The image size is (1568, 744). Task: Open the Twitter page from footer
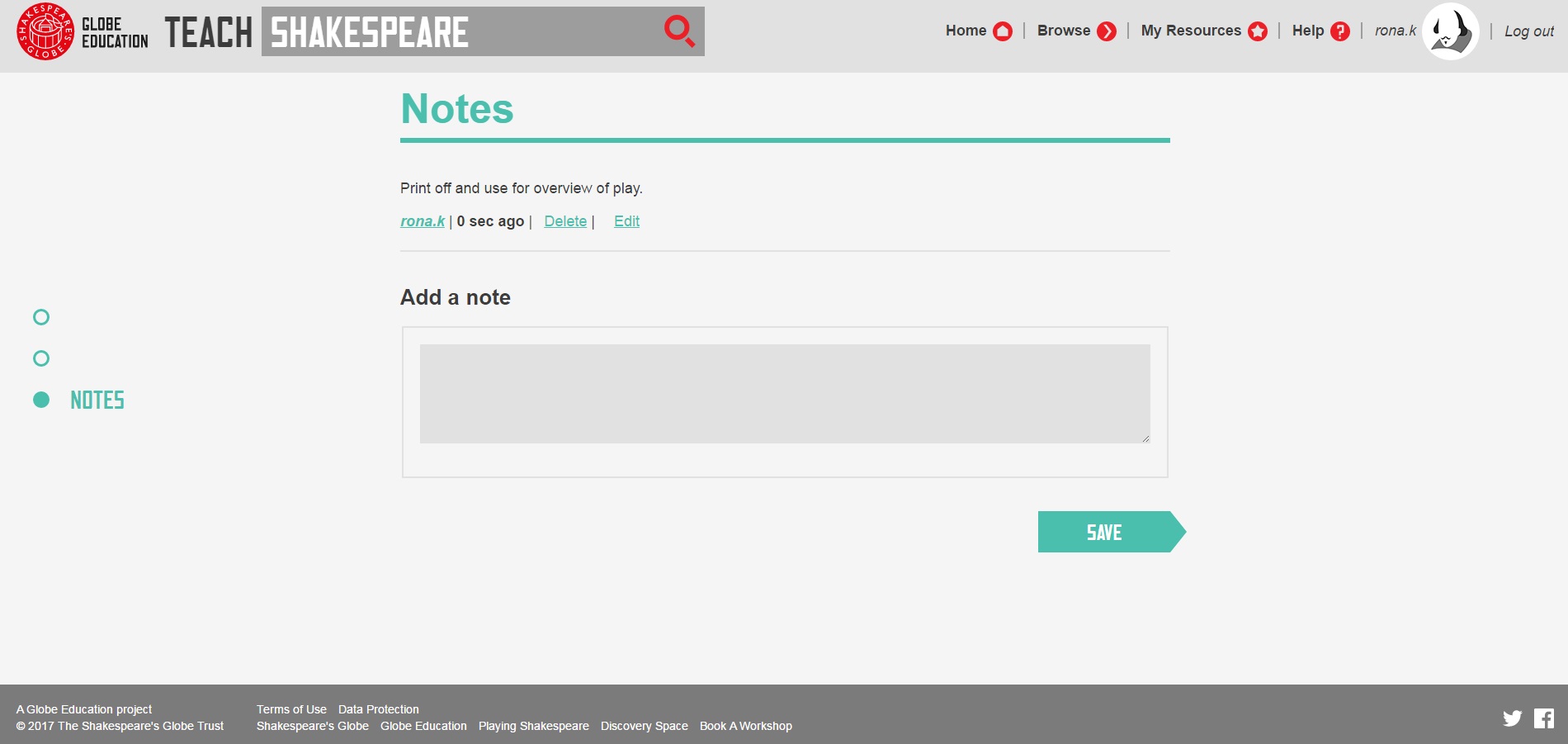(x=1512, y=718)
